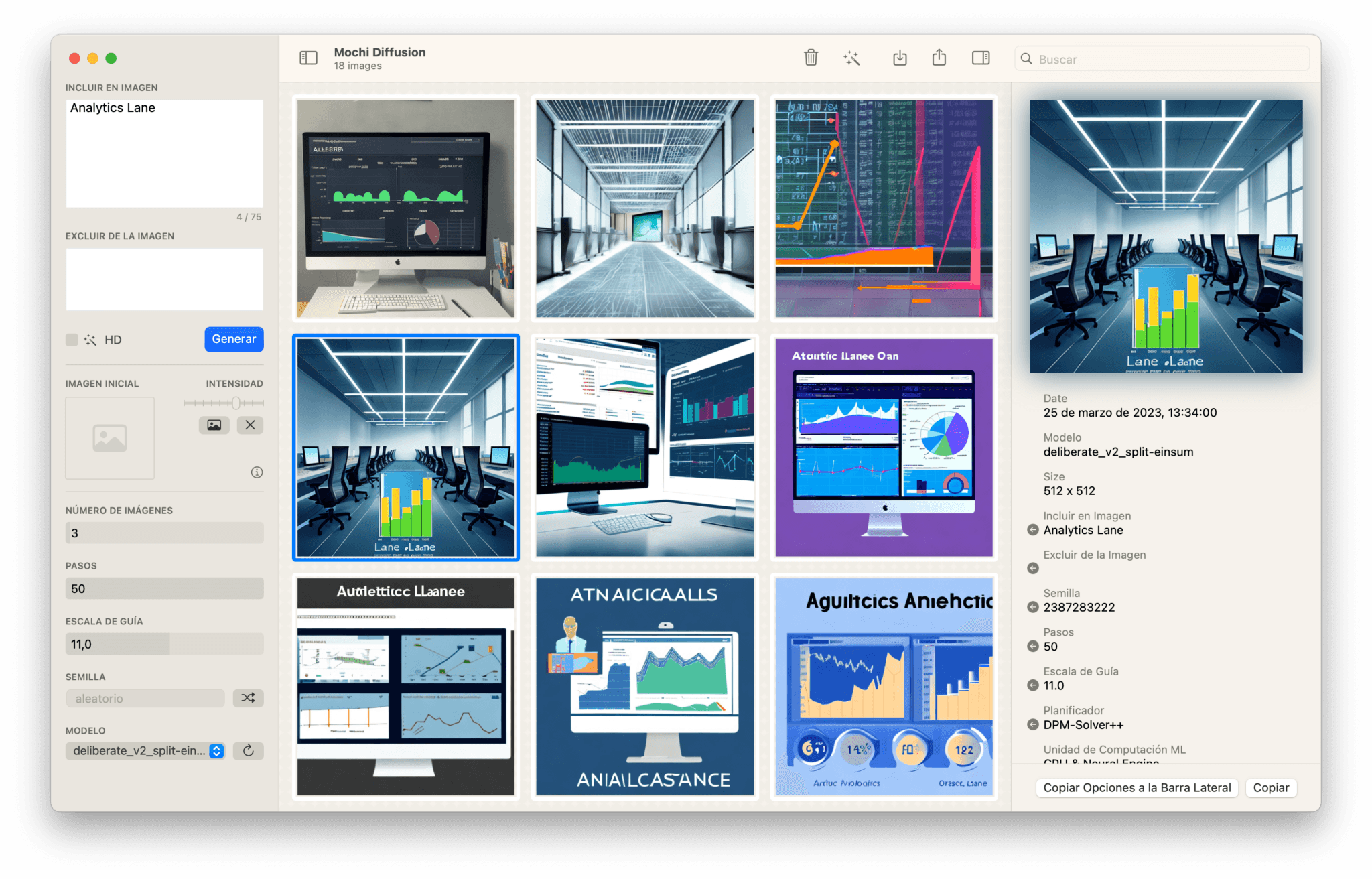Select the multiple monitors dashboard thumbnail

(x=645, y=448)
